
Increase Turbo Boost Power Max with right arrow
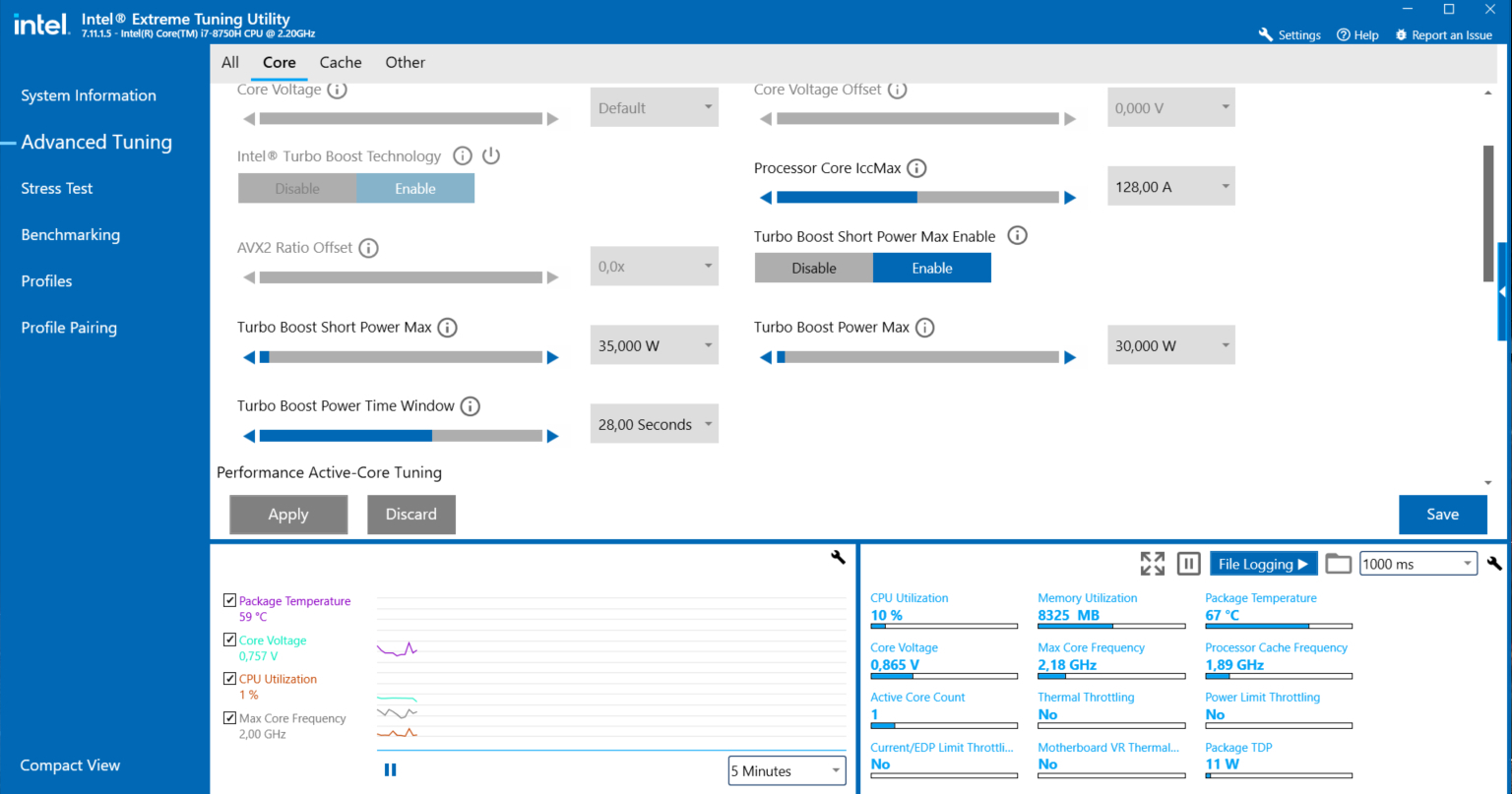[x=1070, y=357]
